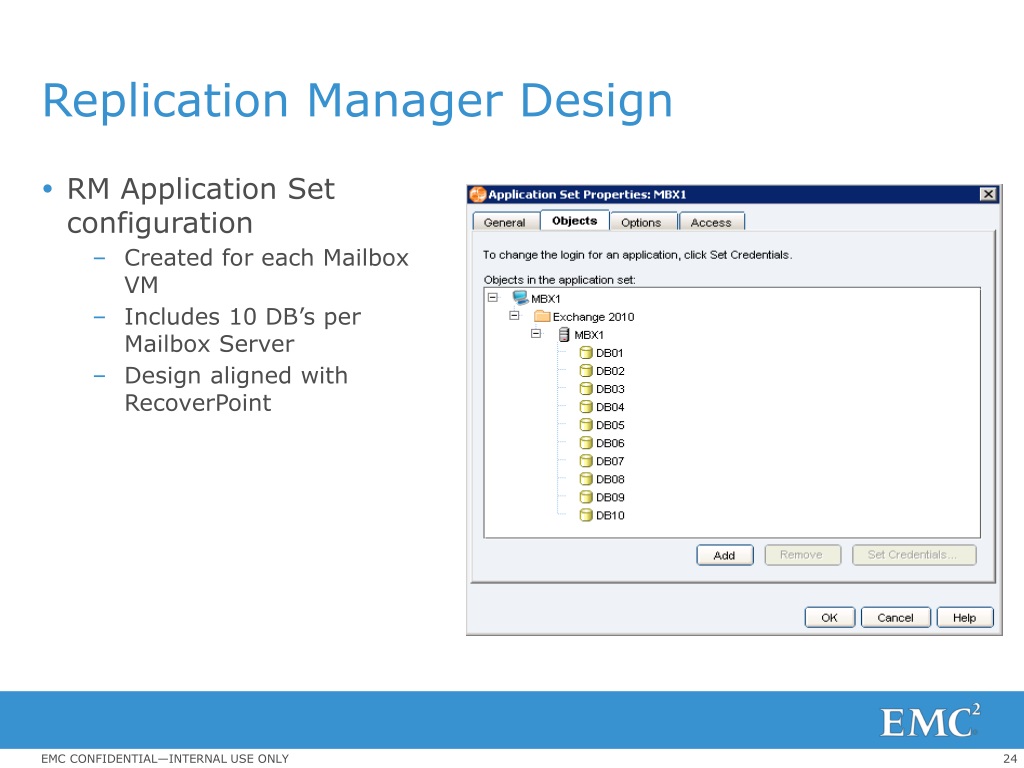Click the EMC logo in the footer
Screen dimensions: 1024x768
click(930, 721)
